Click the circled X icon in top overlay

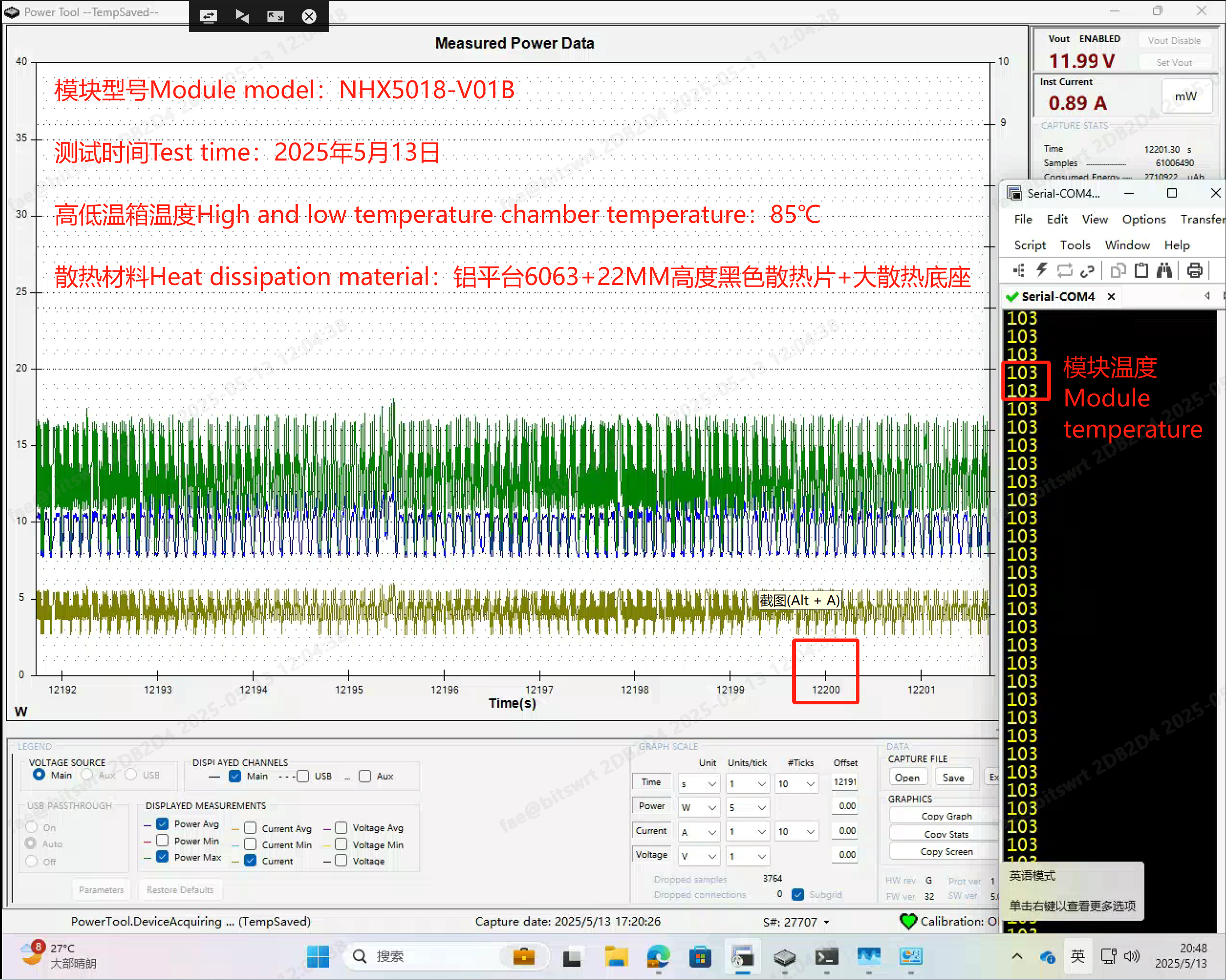309,16
